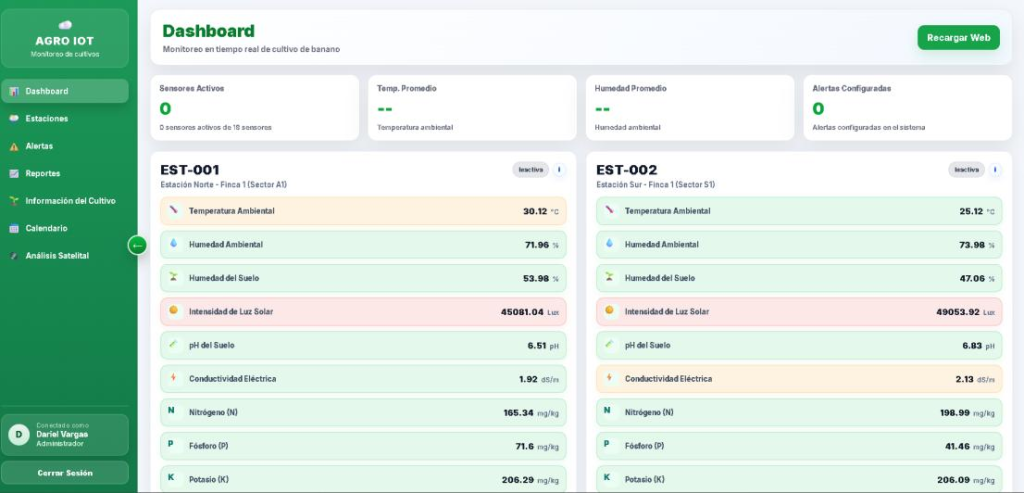
Task: Open the Alertas section
Action: (x=65, y=146)
